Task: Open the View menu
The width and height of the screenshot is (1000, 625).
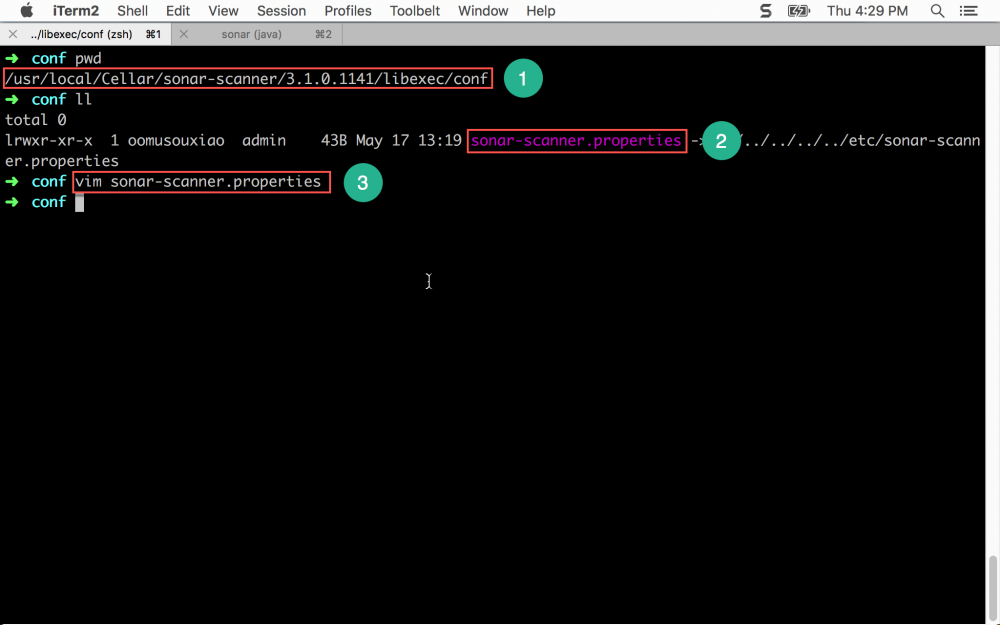Action: click(x=223, y=11)
